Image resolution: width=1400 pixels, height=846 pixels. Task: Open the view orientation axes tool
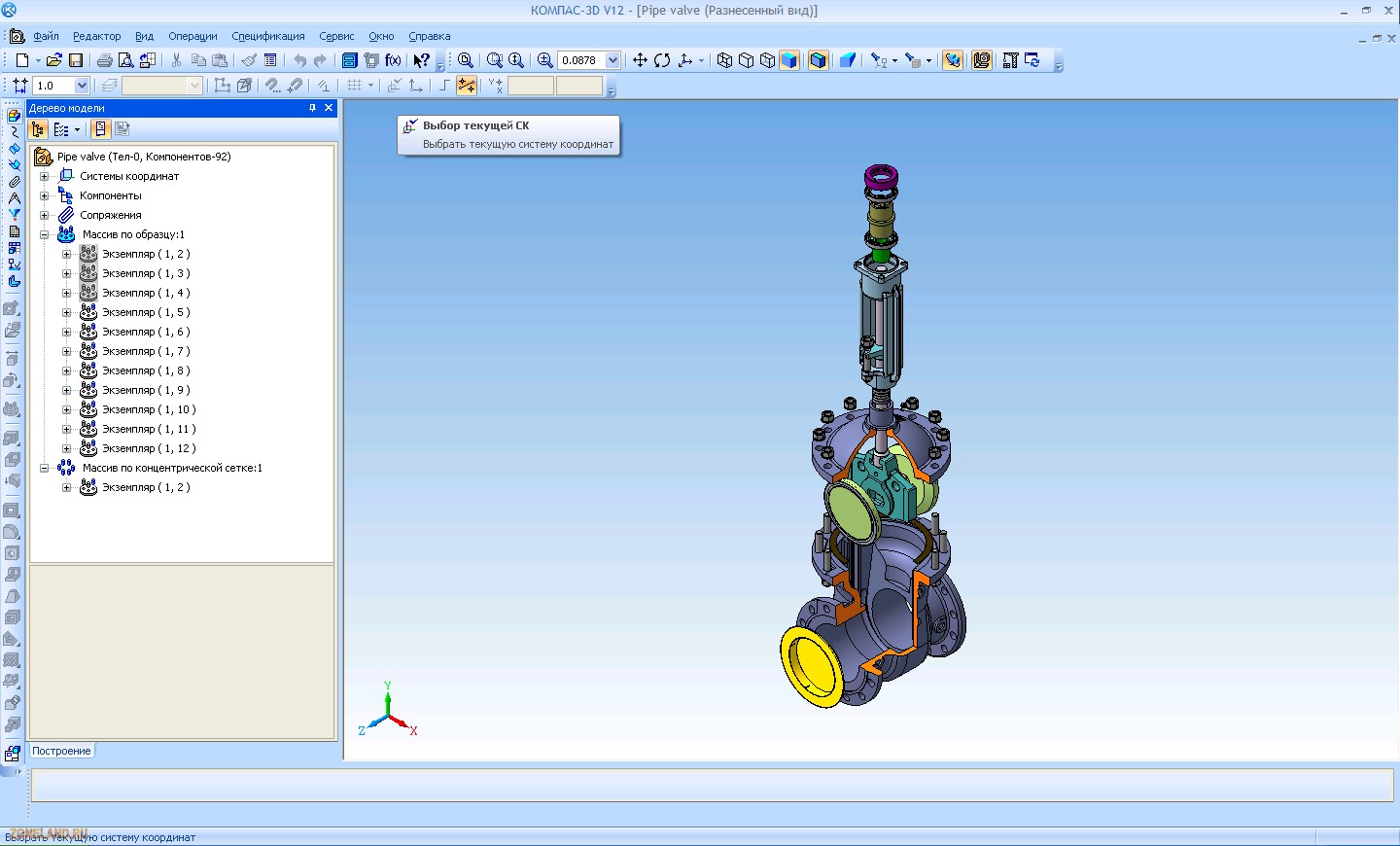click(685, 60)
